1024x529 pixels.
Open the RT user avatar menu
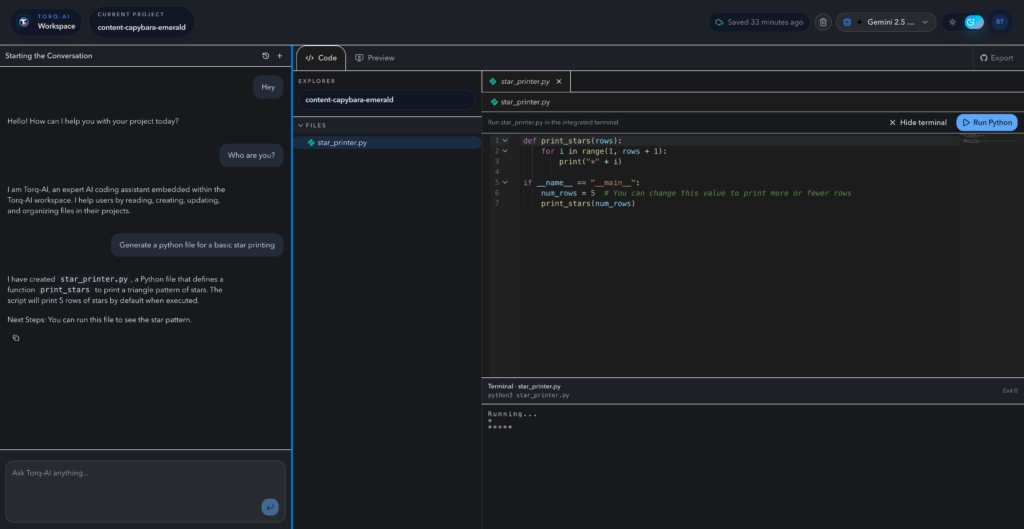click(x=999, y=22)
